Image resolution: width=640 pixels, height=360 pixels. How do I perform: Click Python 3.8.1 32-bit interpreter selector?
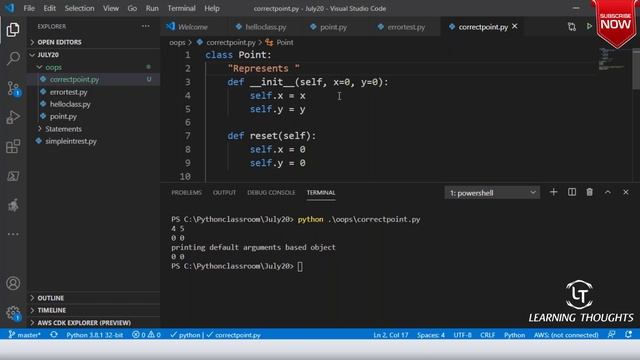[x=94, y=335]
